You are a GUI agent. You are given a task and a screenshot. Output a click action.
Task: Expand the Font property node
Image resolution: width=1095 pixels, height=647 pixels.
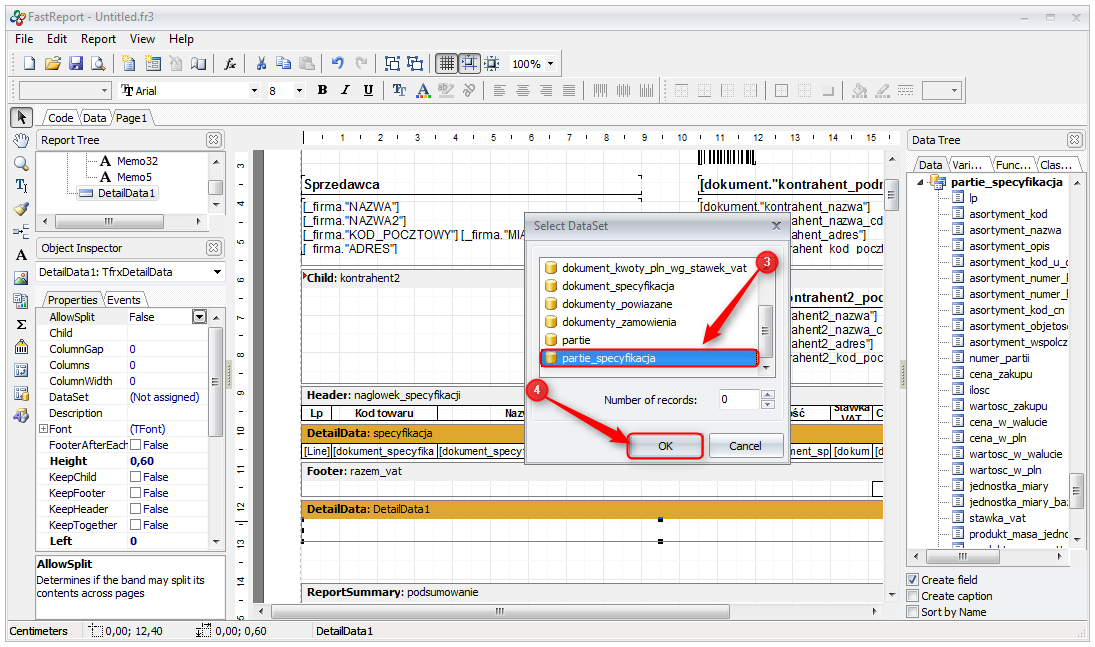(x=43, y=429)
